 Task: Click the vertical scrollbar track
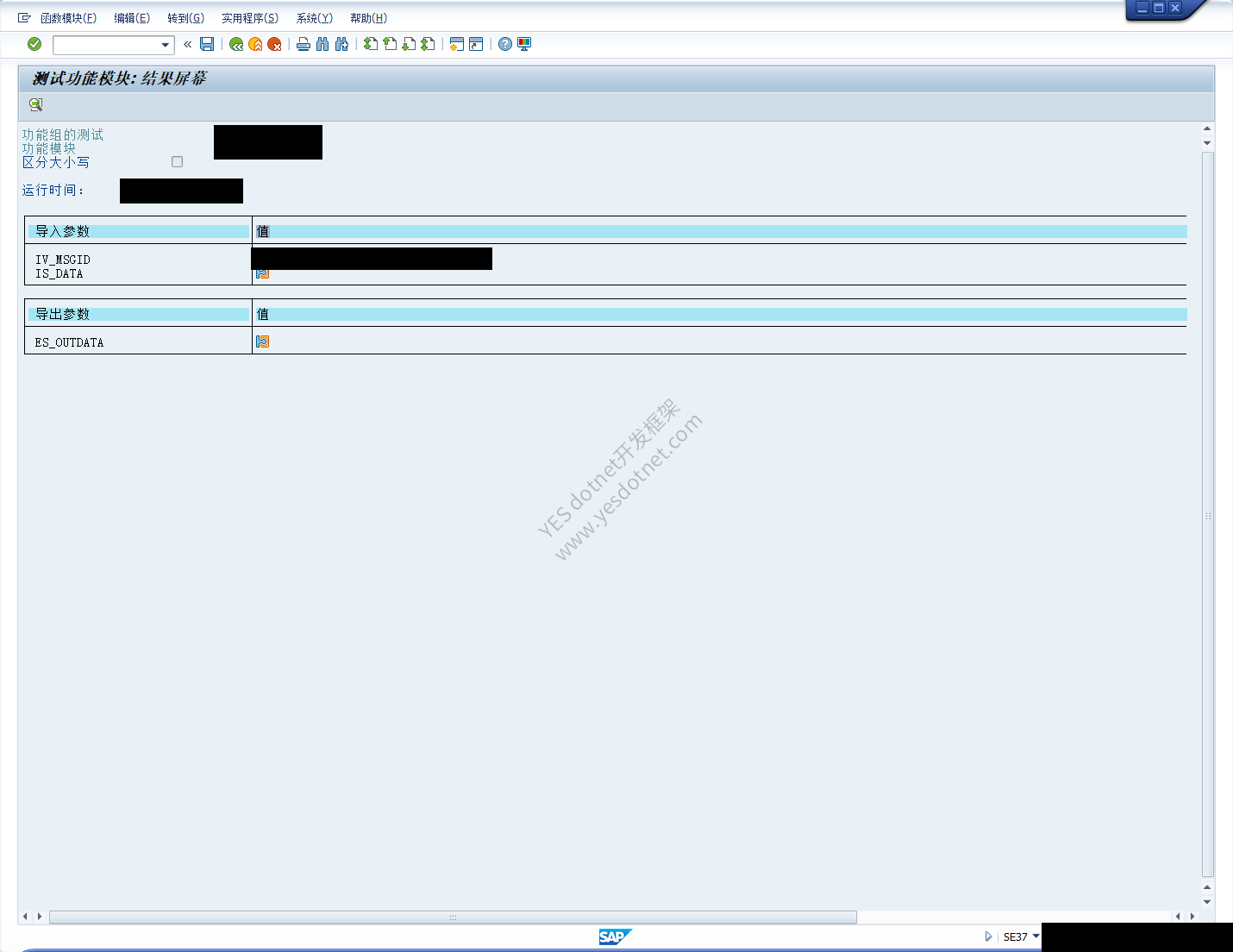tap(1208, 515)
